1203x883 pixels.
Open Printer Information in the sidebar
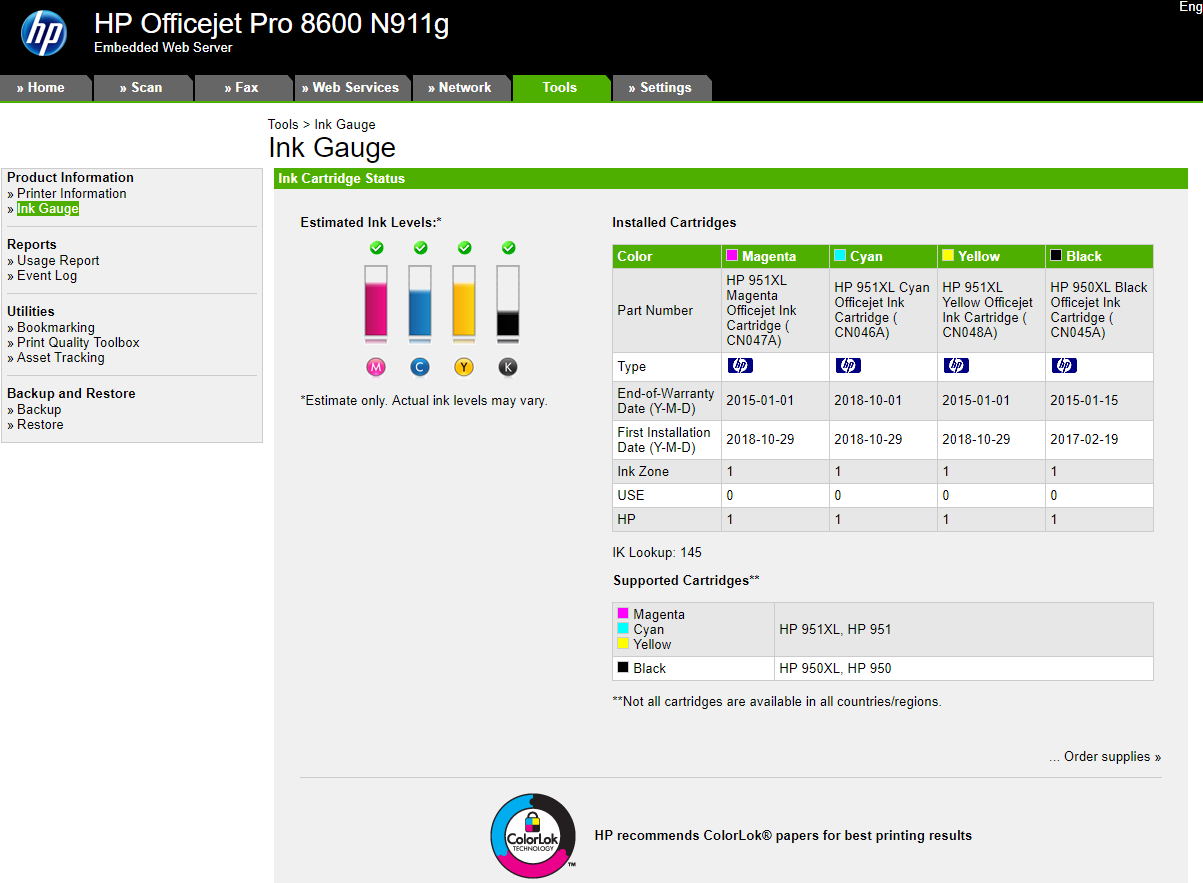coord(72,194)
